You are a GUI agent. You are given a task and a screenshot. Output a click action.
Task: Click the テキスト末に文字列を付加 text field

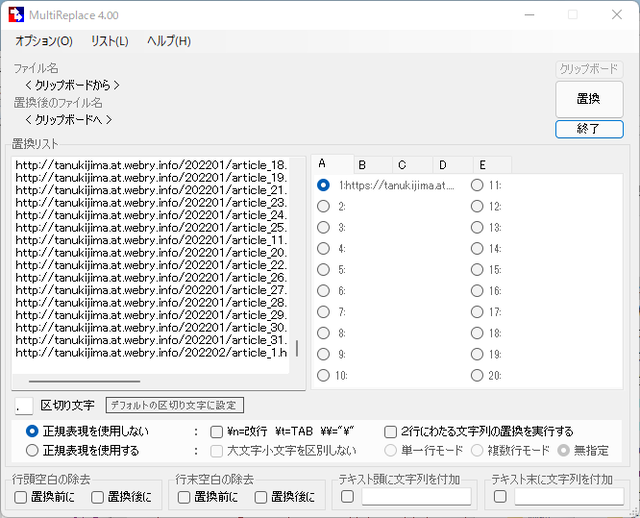coord(569,496)
